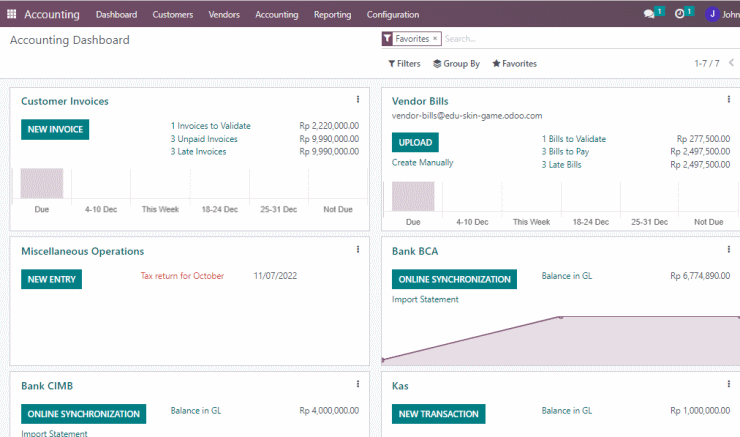
Task: Open 1 Bills to Validate link
Action: tap(574, 139)
